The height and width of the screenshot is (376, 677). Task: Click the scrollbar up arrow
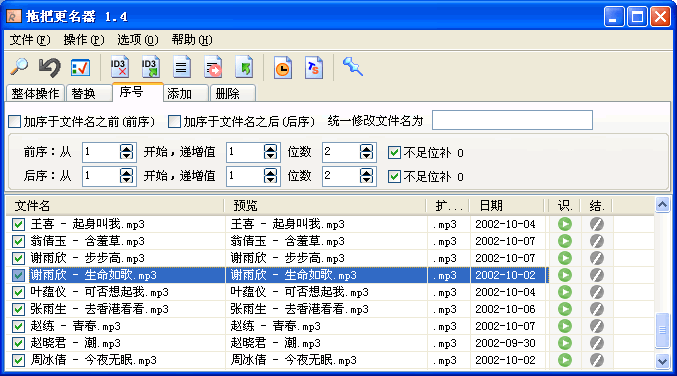pos(662,204)
